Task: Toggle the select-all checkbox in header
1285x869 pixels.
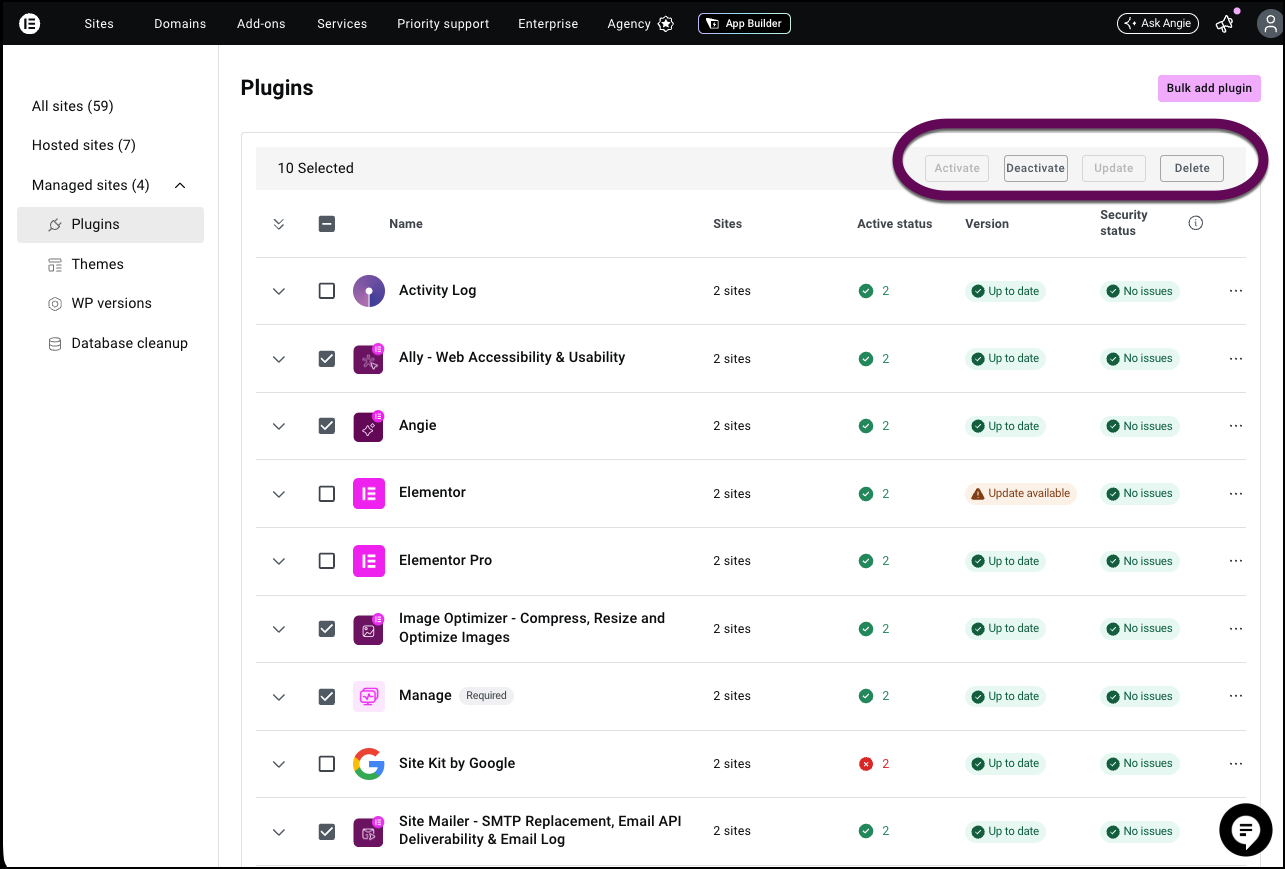Action: tap(327, 224)
